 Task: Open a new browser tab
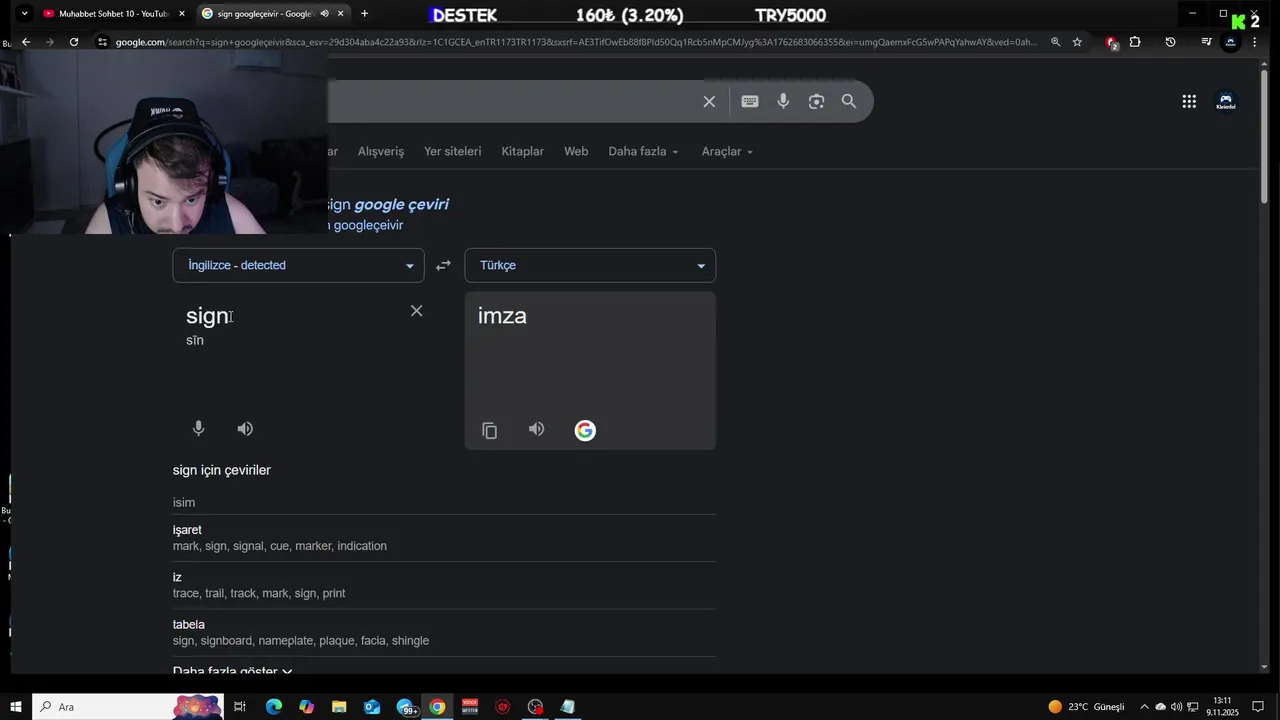[x=364, y=14]
